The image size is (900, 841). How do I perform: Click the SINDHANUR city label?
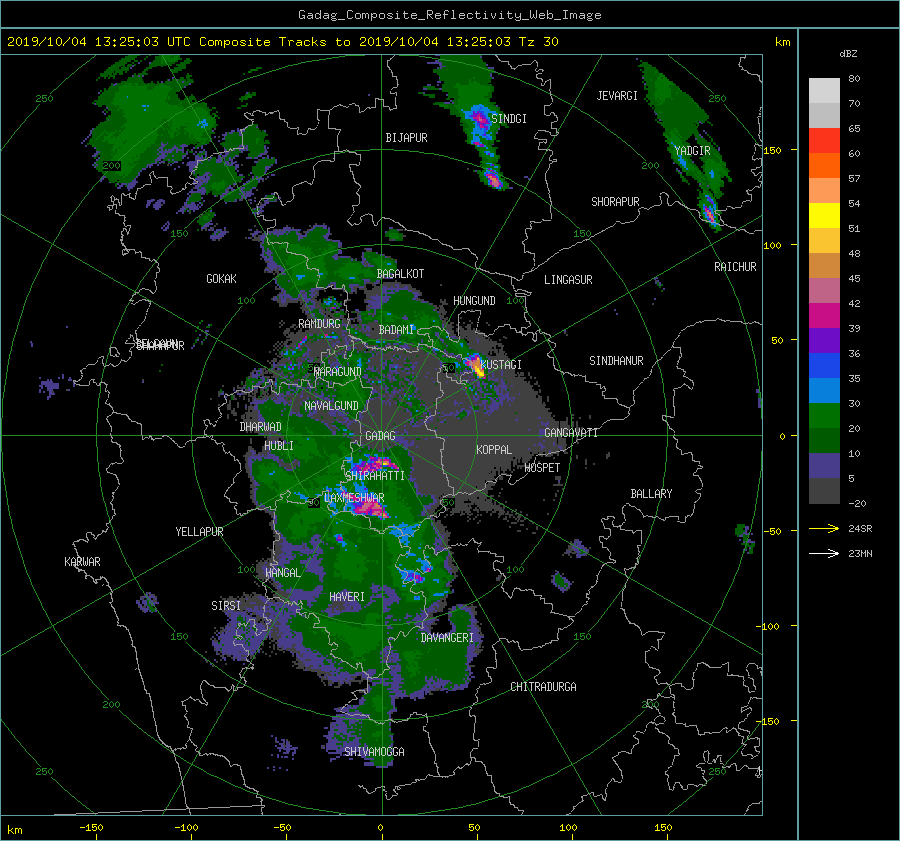point(616,361)
